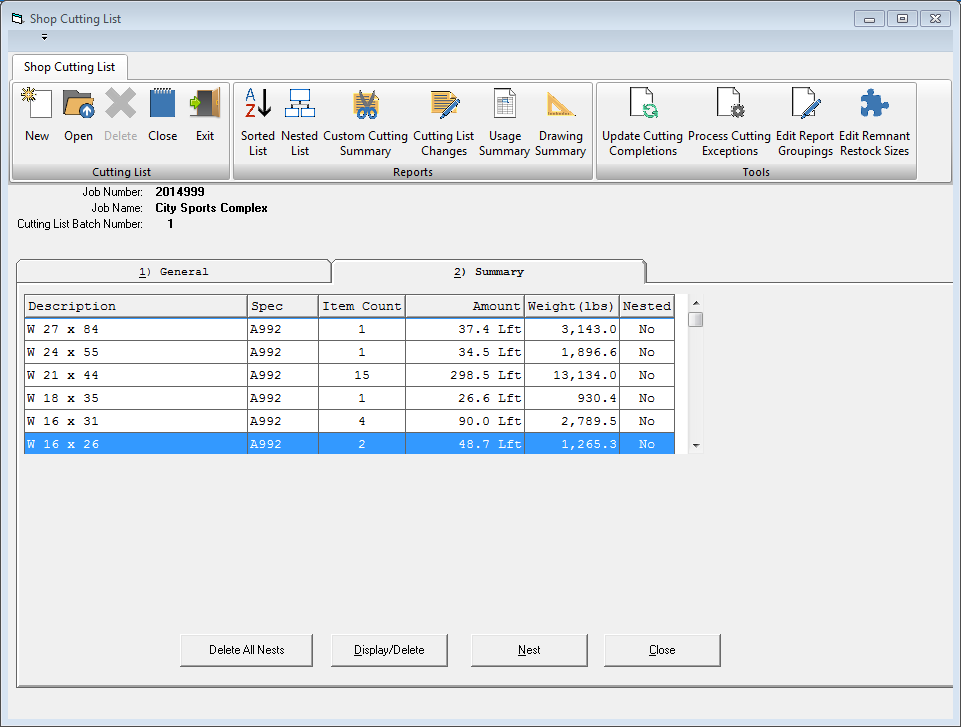Click the 1,265.3 weight cell

pos(572,444)
